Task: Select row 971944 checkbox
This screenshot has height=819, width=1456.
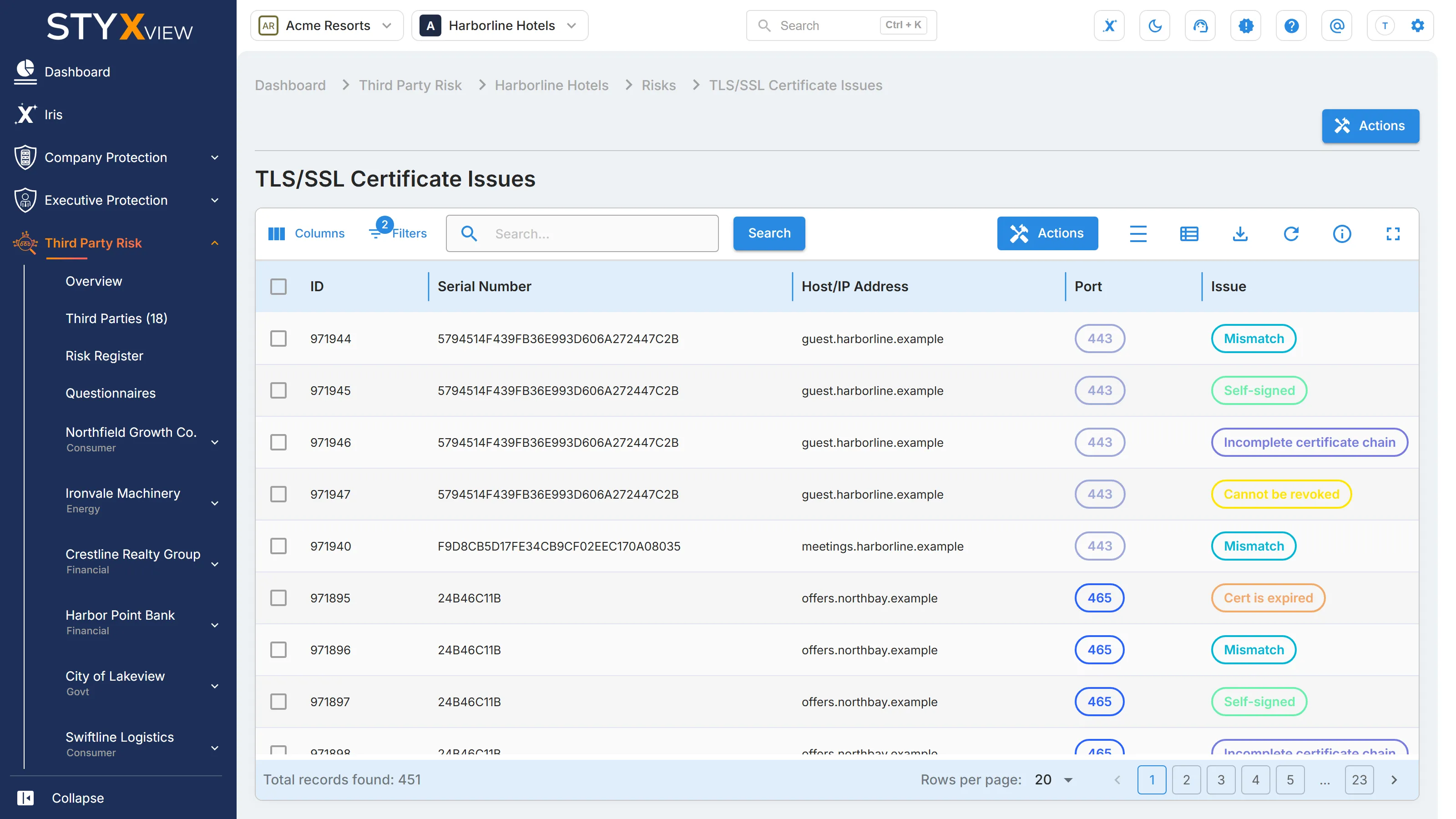Action: [278, 339]
